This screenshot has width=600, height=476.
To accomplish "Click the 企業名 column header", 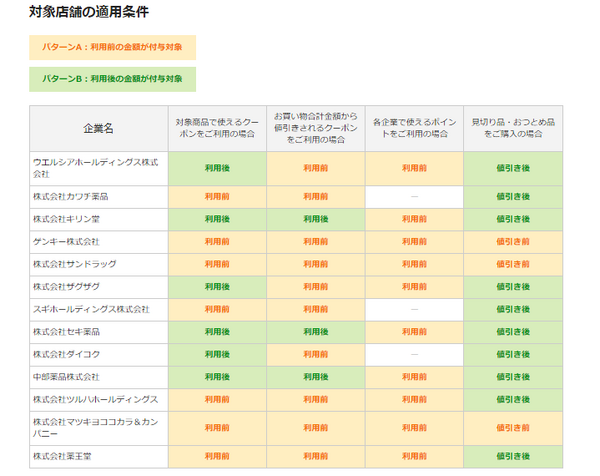I will tap(99, 129).
